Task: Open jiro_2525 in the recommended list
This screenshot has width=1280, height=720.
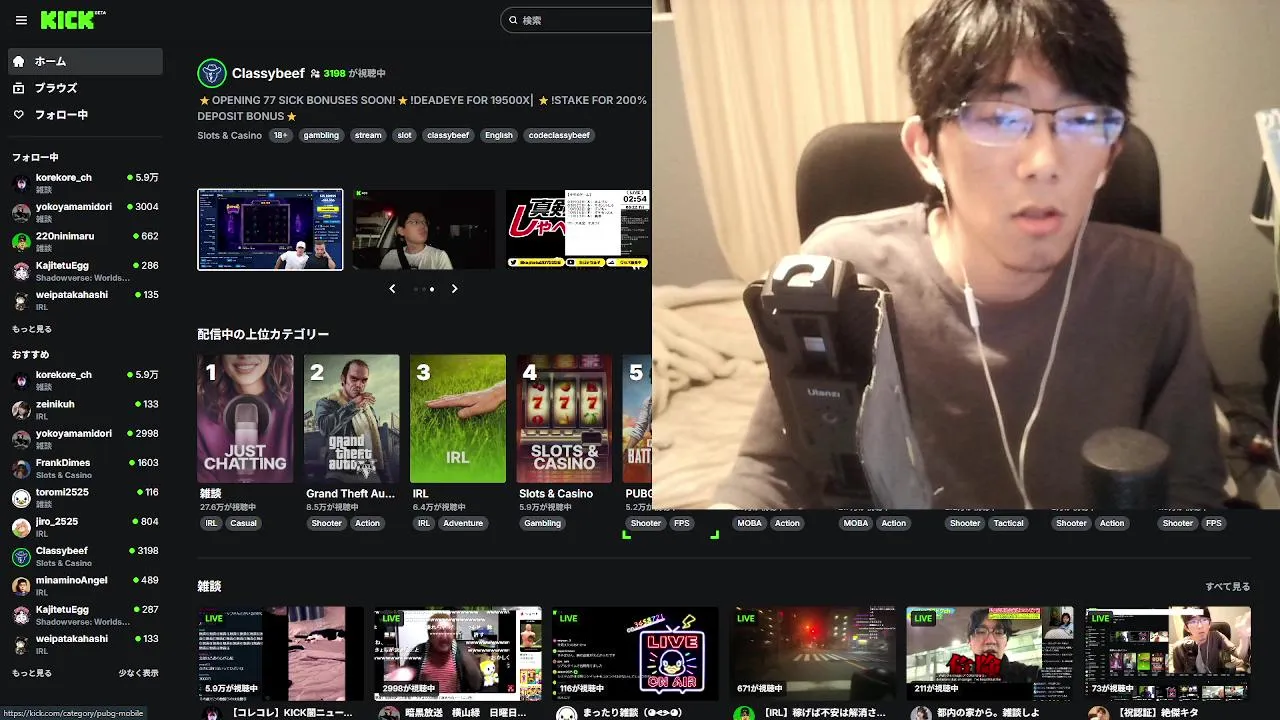Action: pos(85,526)
